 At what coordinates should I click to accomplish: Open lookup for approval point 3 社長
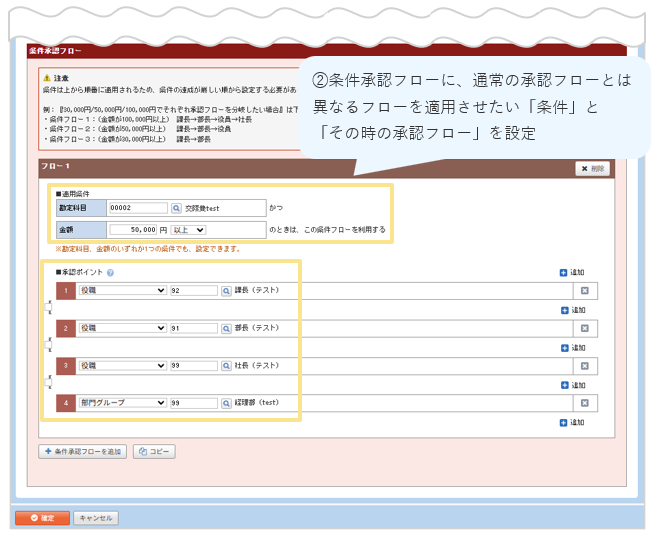coord(226,366)
